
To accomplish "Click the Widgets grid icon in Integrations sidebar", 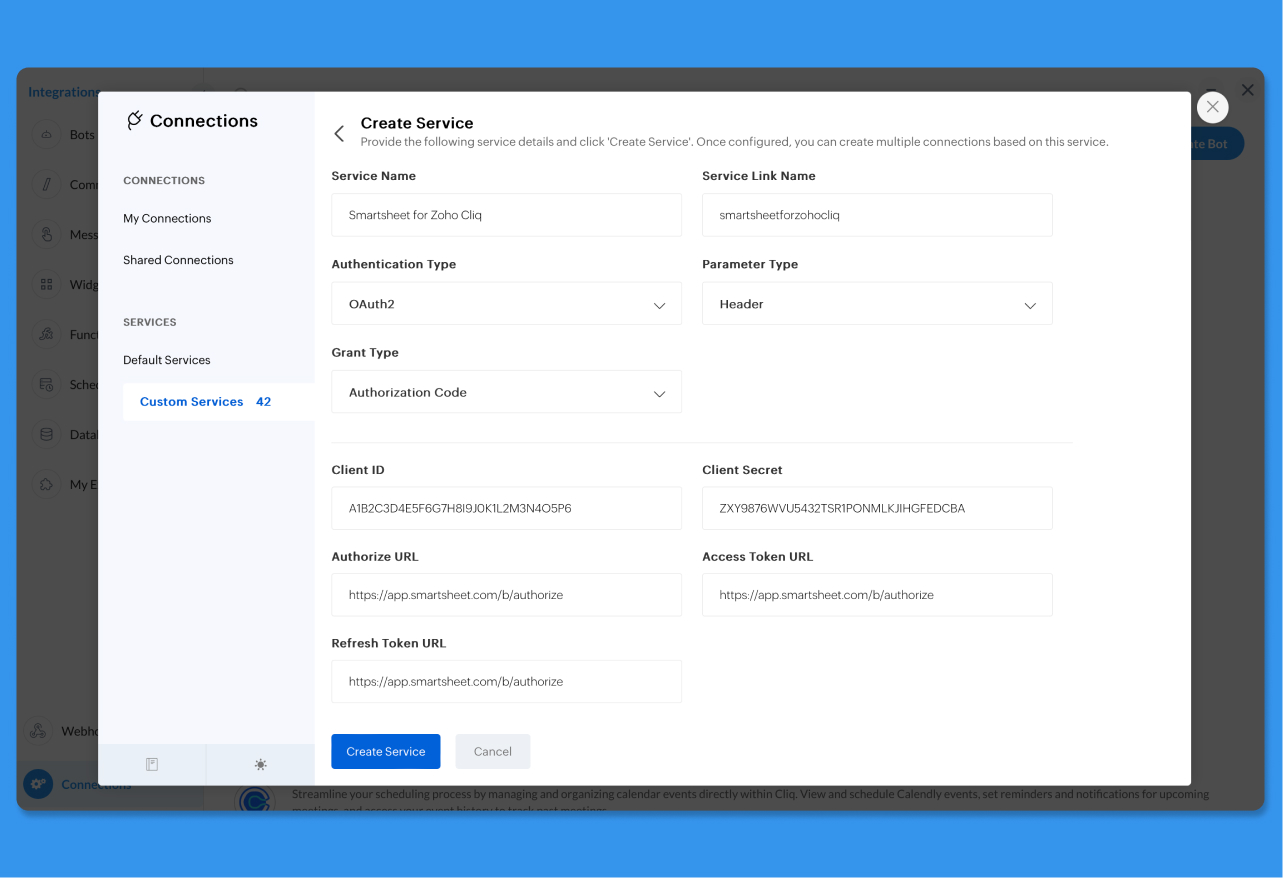I will [x=46, y=285].
